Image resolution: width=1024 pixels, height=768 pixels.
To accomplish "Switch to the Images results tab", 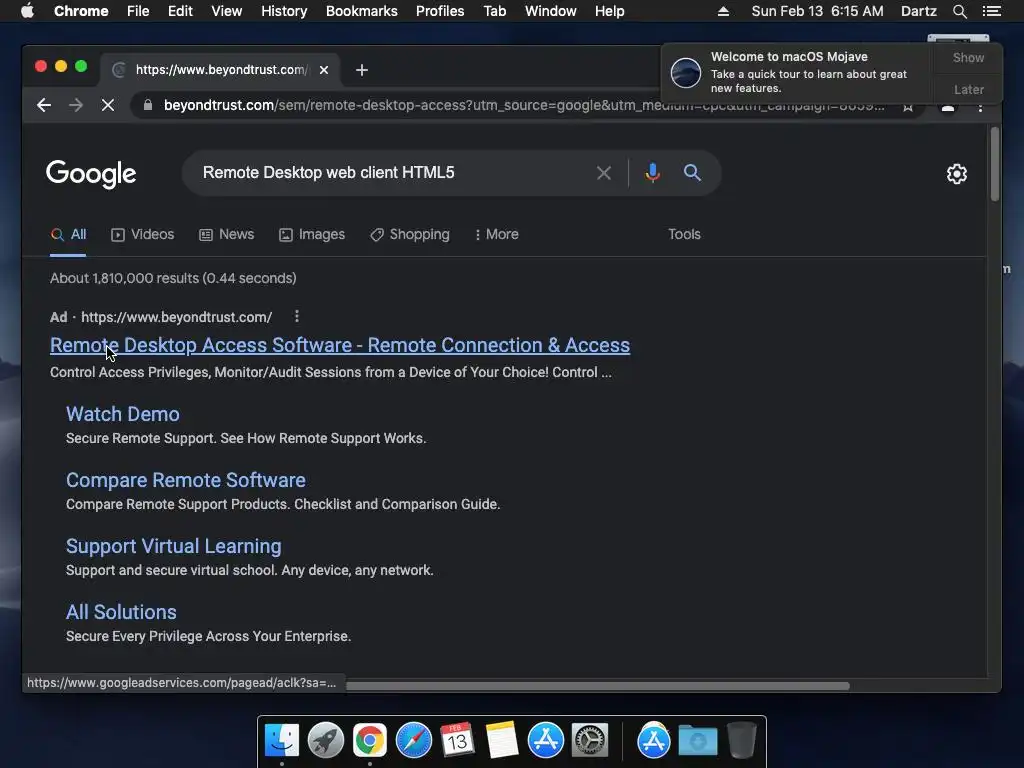I will (x=312, y=234).
